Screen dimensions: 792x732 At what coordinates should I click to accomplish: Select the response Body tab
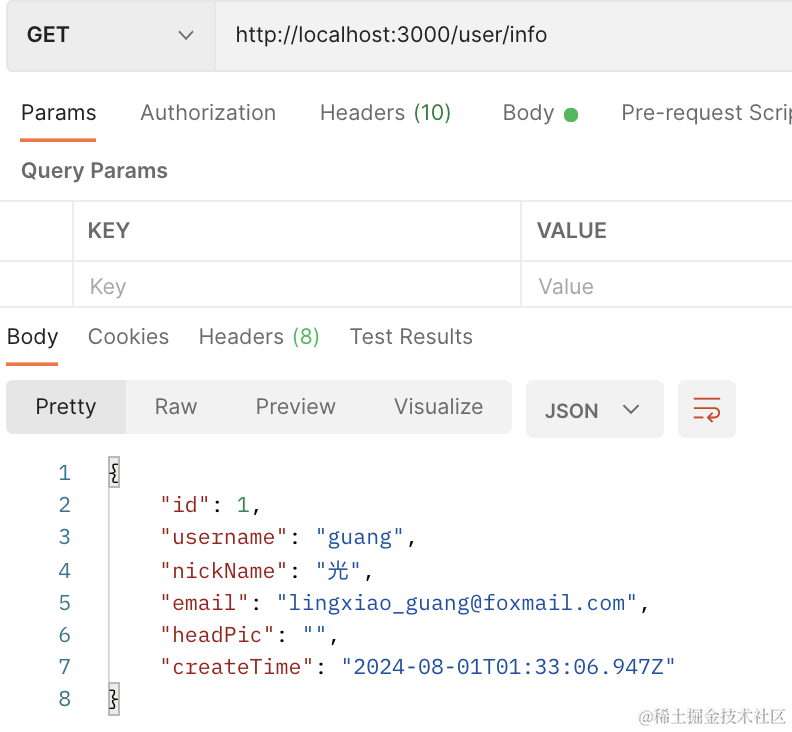pos(33,337)
